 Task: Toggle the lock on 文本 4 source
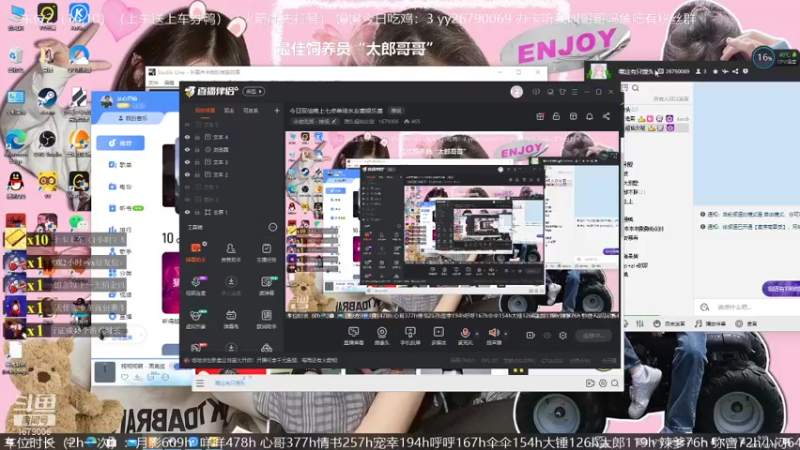(x=197, y=137)
